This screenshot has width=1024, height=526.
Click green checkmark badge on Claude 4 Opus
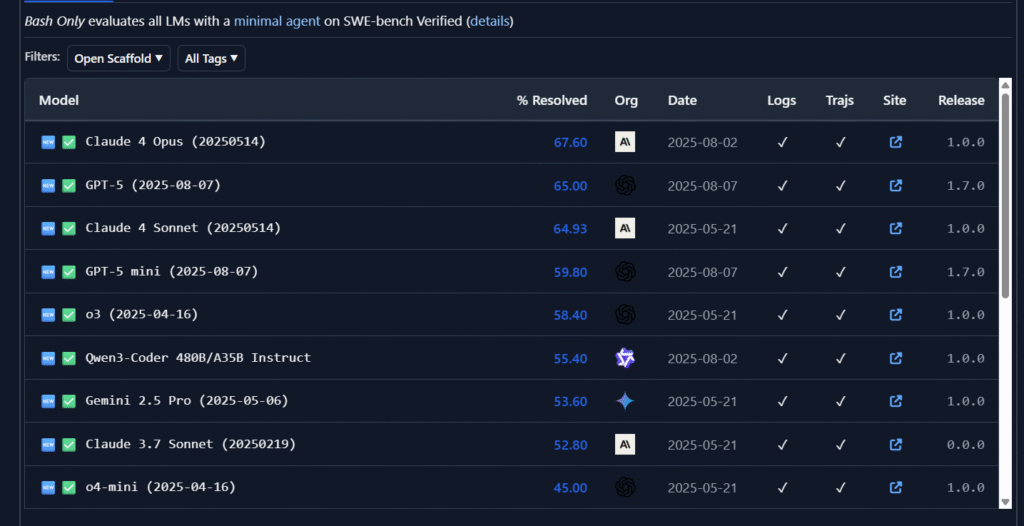[x=69, y=142]
